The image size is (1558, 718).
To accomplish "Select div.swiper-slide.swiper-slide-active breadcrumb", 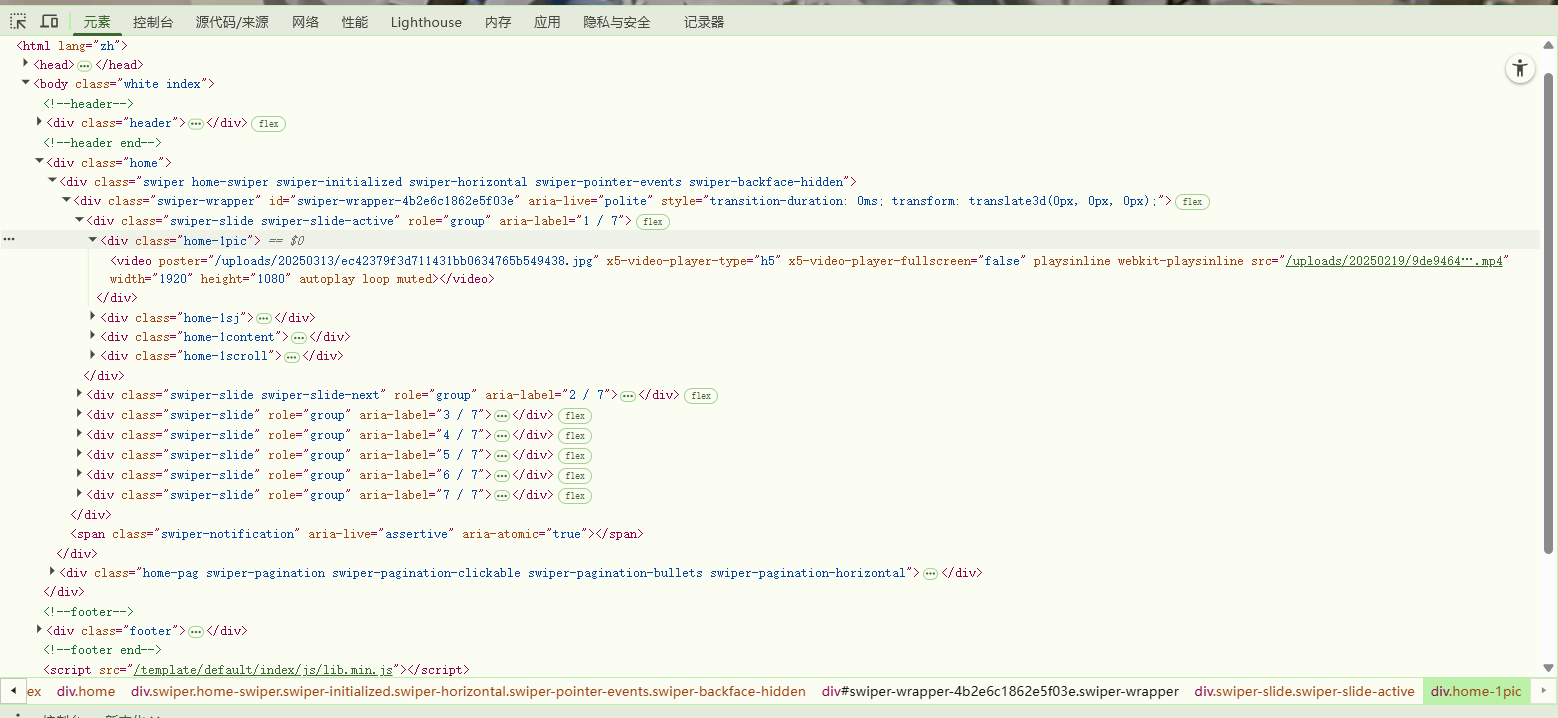I will click(1305, 691).
